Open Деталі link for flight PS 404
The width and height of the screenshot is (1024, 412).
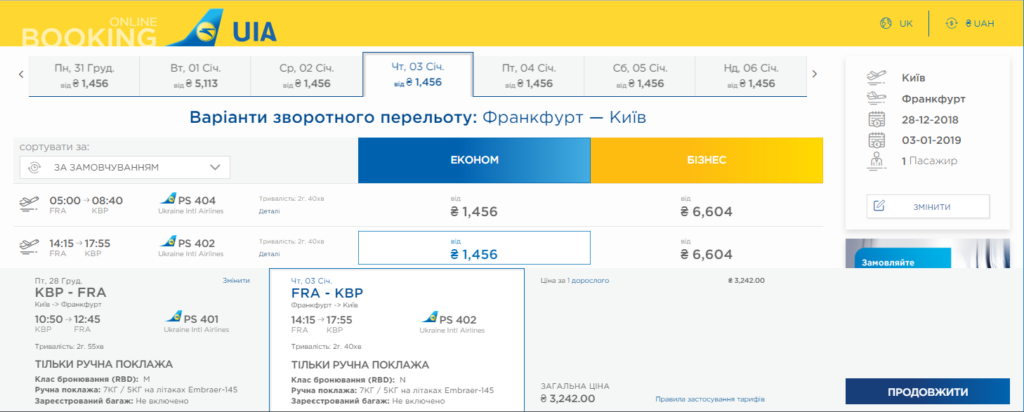pos(269,212)
